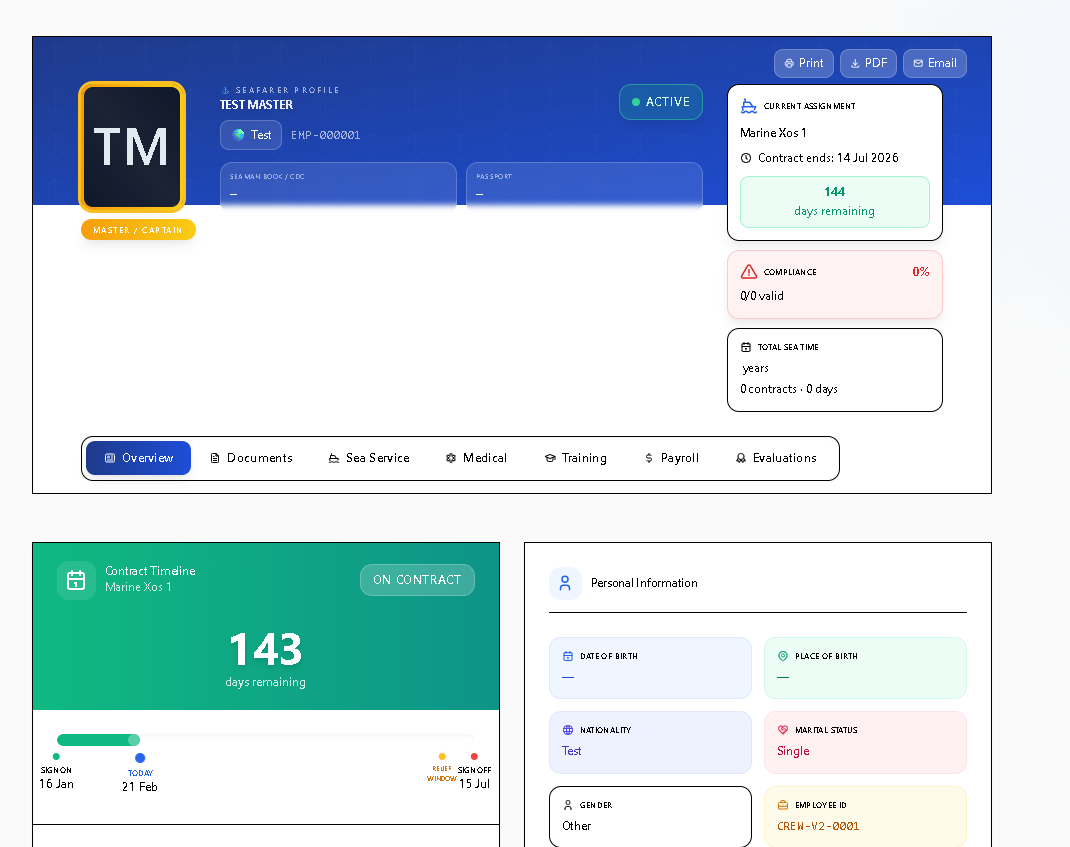Click the location pin icon beside Place of Birth
The image size is (1070, 847).
[783, 656]
